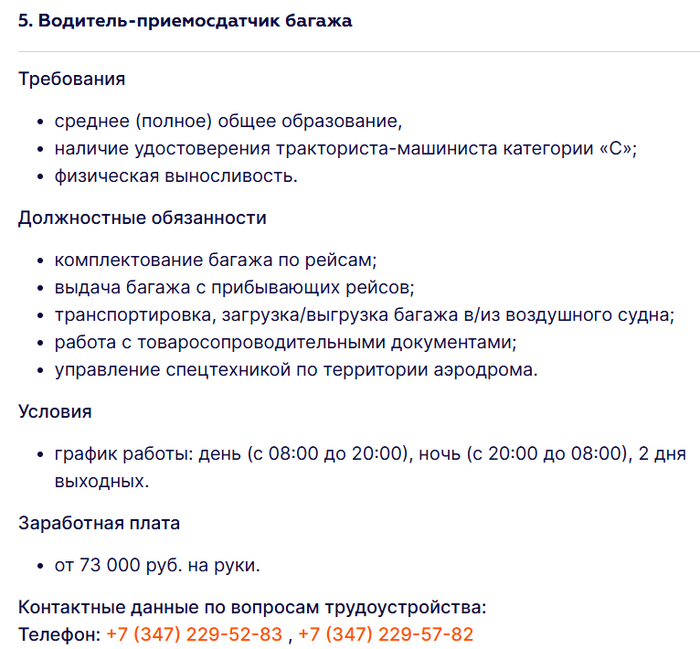Image resolution: width=700 pixels, height=649 pixels.
Task: Click the "Контактные данные по вопросам трудоустройства" line
Action: pyautogui.click(x=252, y=607)
